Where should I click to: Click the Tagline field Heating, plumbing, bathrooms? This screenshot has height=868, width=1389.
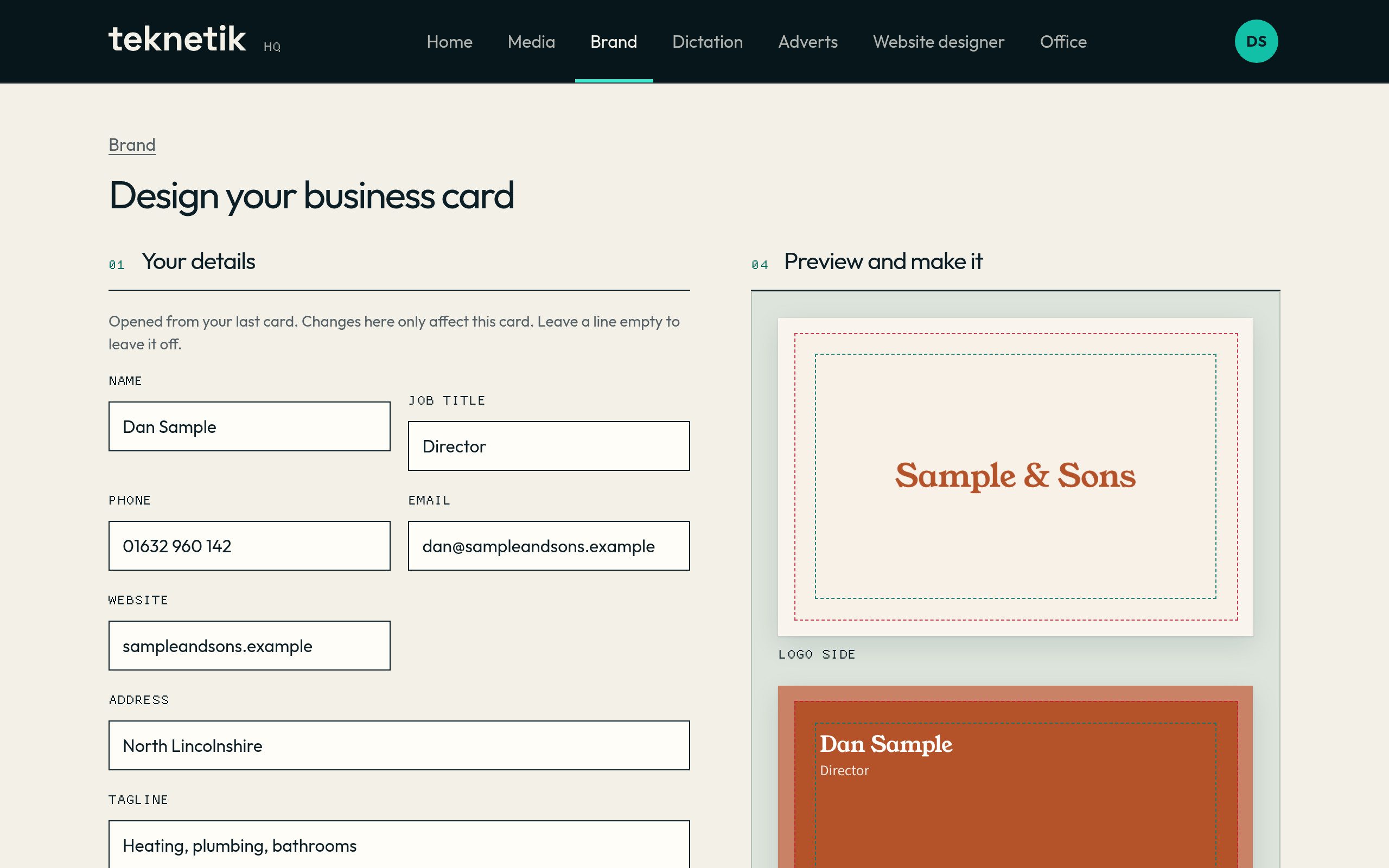(399, 845)
